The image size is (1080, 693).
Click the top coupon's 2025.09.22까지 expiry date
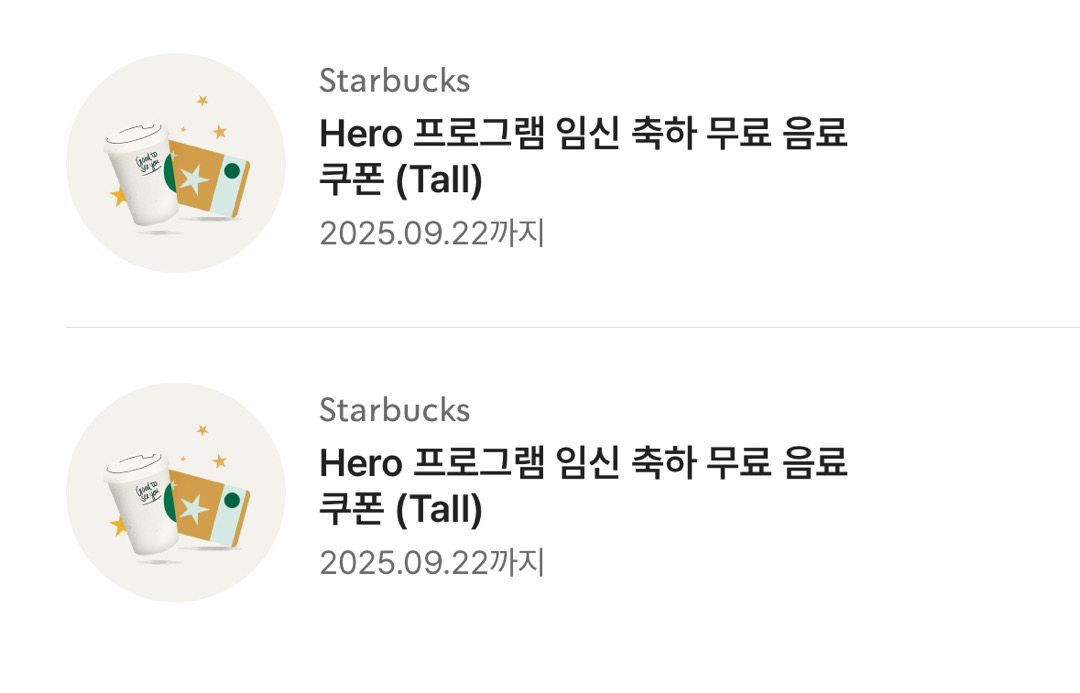click(432, 233)
